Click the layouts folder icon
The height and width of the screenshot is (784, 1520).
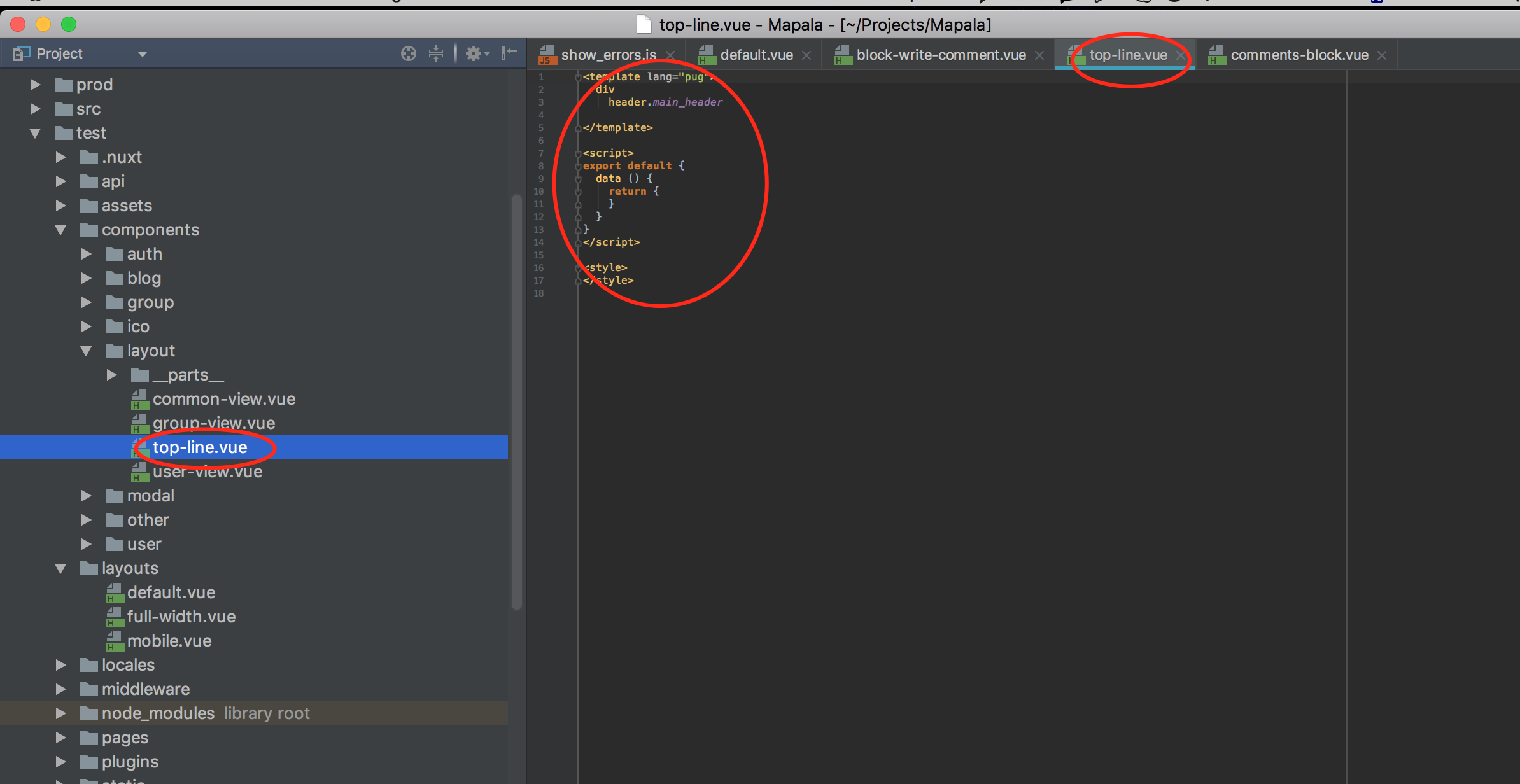pos(89,568)
